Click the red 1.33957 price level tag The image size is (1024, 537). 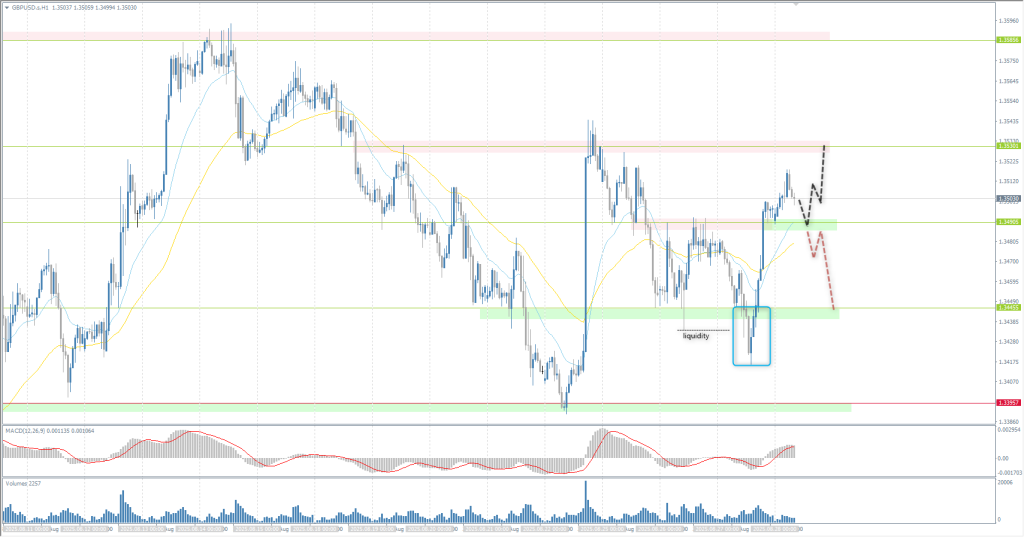pyautogui.click(x=1008, y=403)
